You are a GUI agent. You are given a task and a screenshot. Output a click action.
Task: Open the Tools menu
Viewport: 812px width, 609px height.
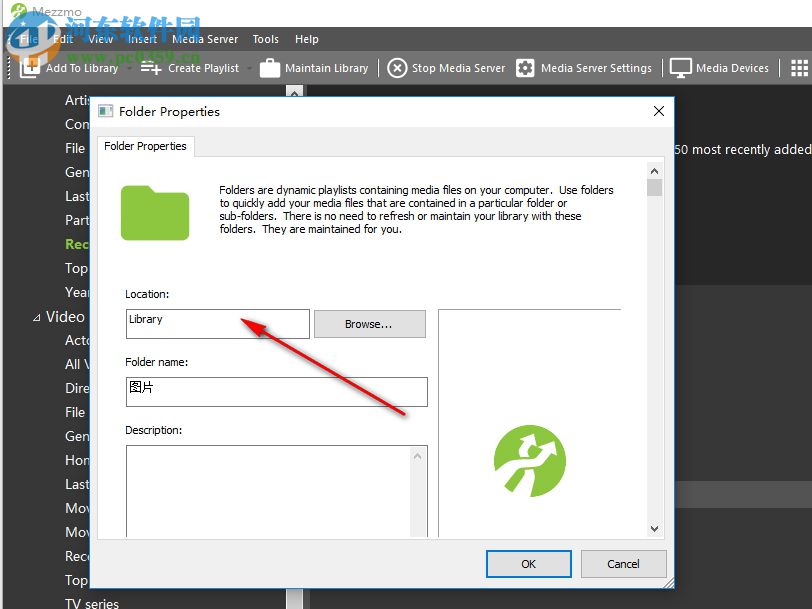tap(266, 39)
